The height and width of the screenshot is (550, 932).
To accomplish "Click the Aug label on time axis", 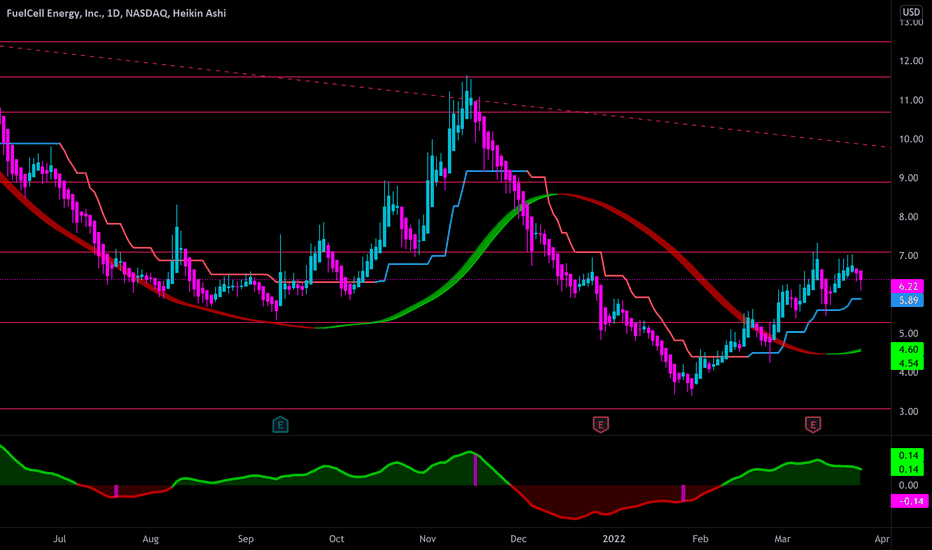I will tap(150, 539).
